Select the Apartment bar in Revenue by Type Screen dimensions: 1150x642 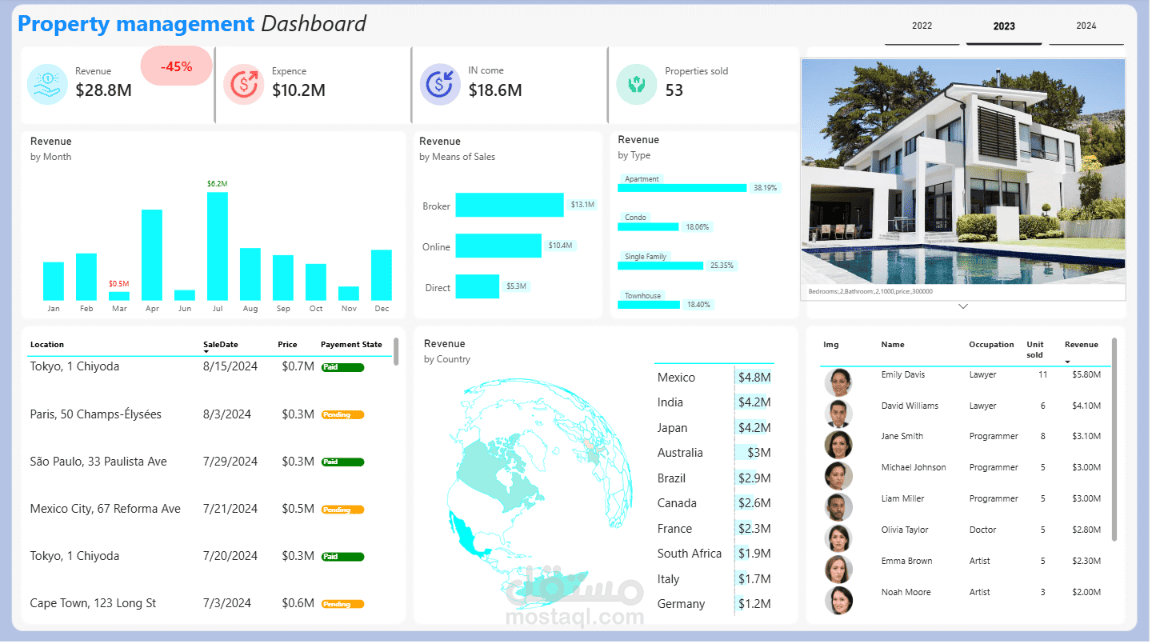pyautogui.click(x=682, y=188)
